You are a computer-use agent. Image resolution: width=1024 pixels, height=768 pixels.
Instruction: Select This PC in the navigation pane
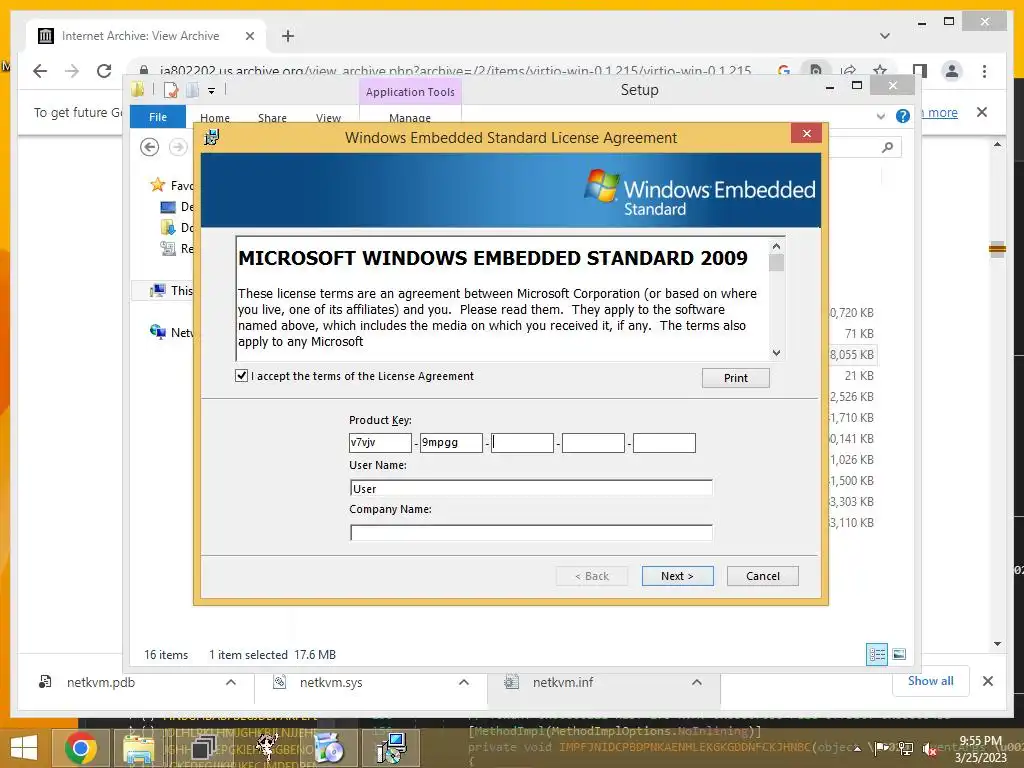(170, 291)
